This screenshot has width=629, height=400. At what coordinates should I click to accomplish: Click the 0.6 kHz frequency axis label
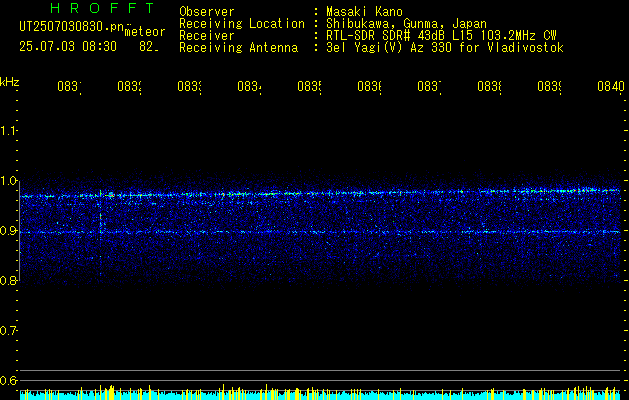[x=8, y=380]
